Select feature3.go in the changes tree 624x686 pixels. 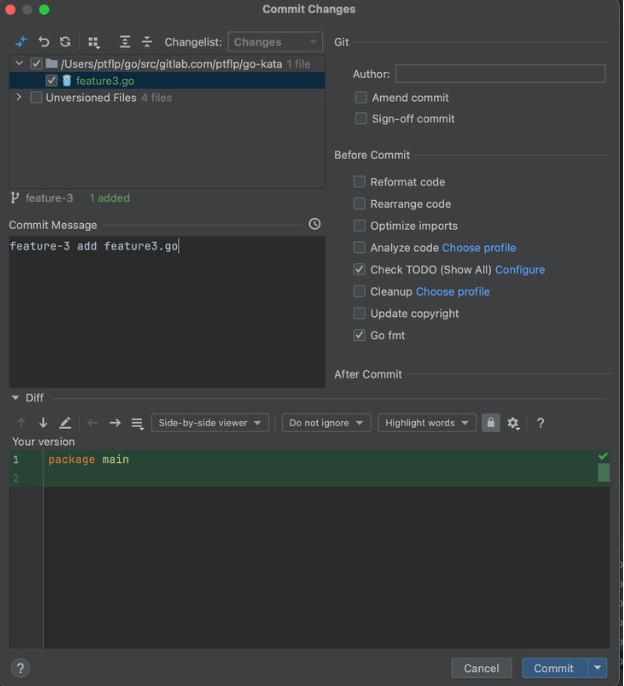tap(104, 81)
